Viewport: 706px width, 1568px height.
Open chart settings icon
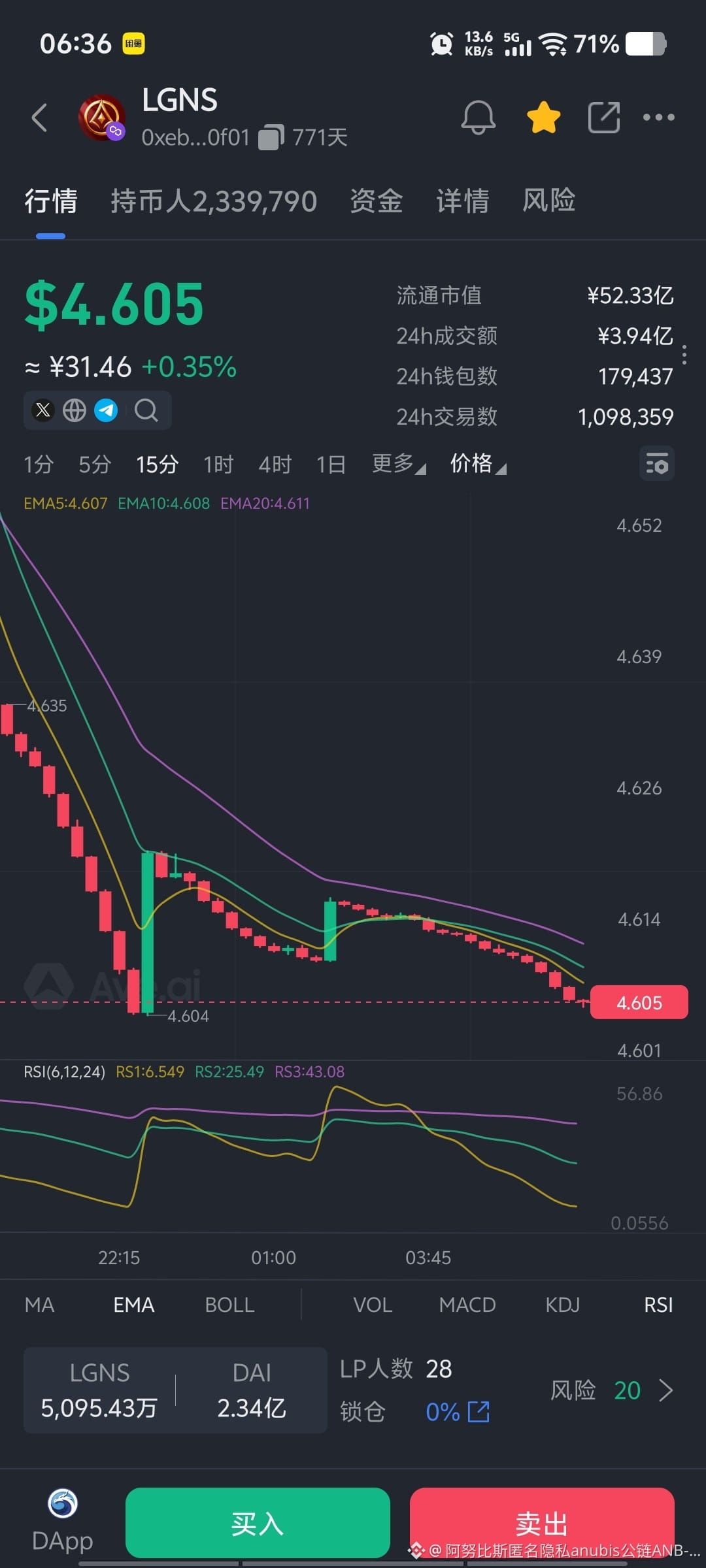pyautogui.click(x=656, y=464)
